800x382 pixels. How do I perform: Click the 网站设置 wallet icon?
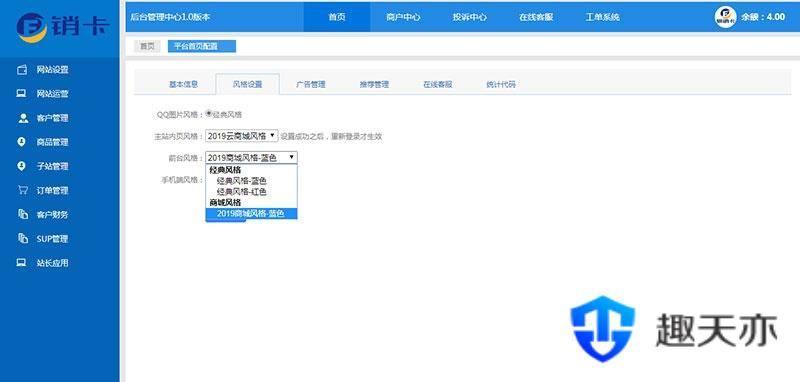coord(22,70)
